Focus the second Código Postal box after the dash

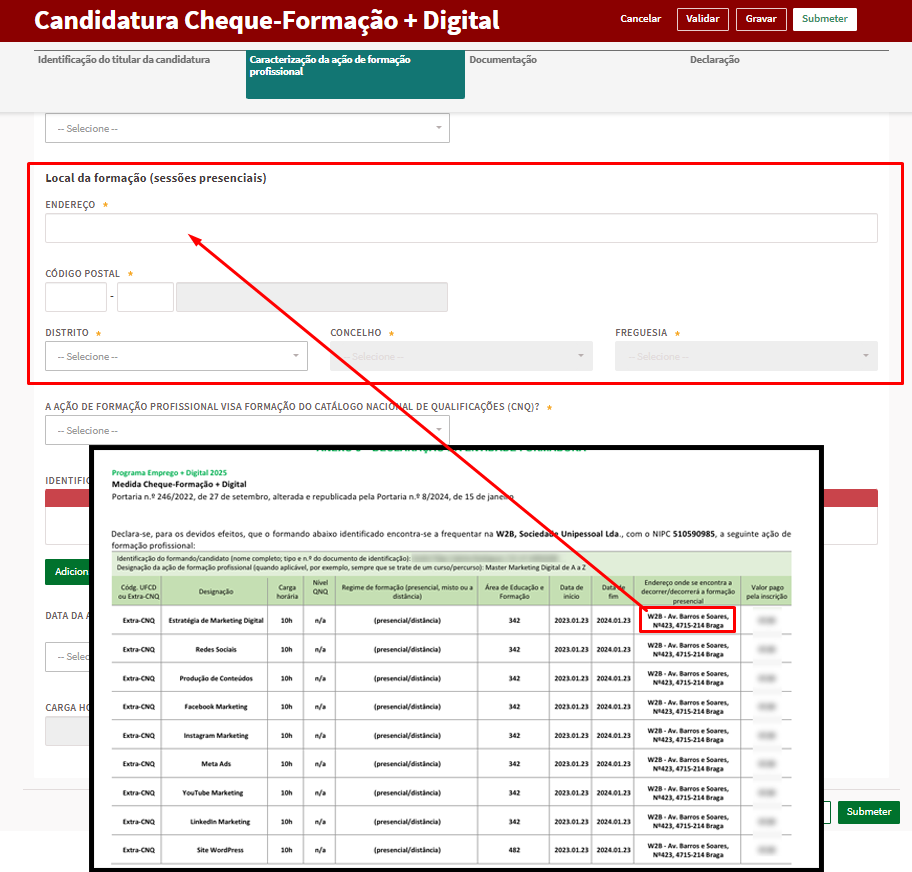click(x=145, y=297)
